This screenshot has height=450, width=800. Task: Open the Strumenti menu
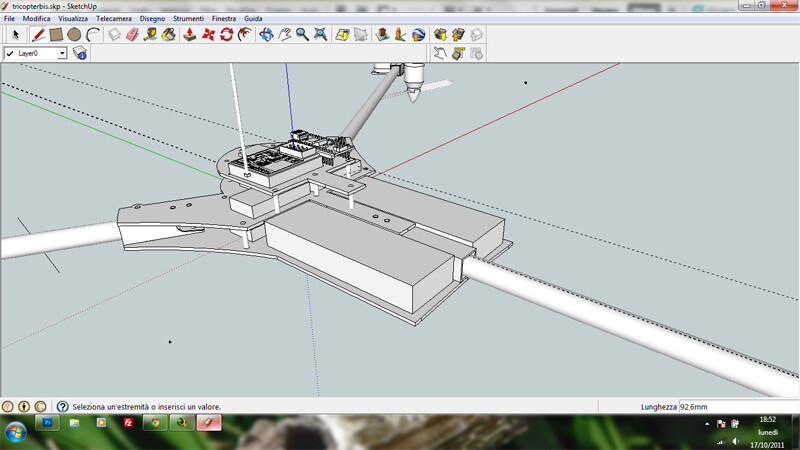click(x=188, y=19)
